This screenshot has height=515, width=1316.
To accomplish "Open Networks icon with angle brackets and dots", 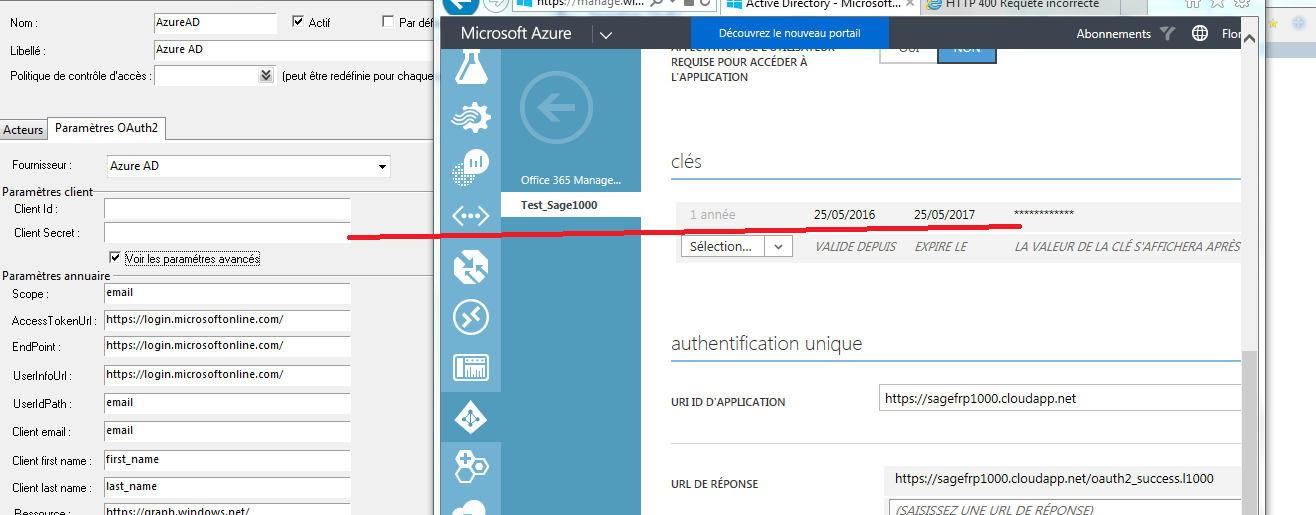I will (471, 216).
